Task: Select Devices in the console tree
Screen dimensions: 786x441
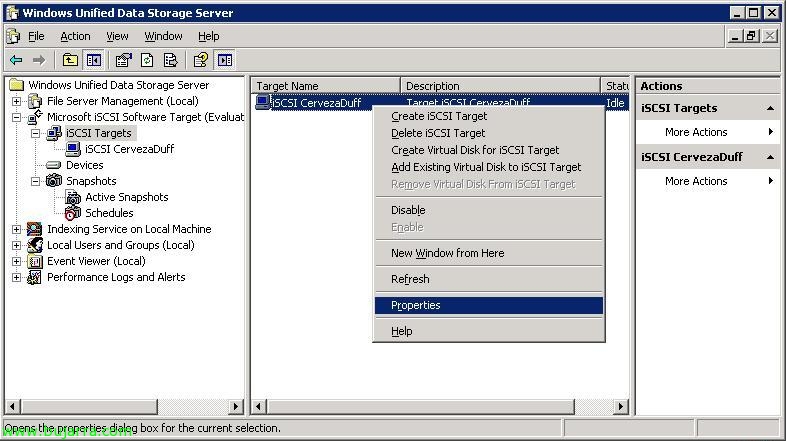Action: point(84,165)
